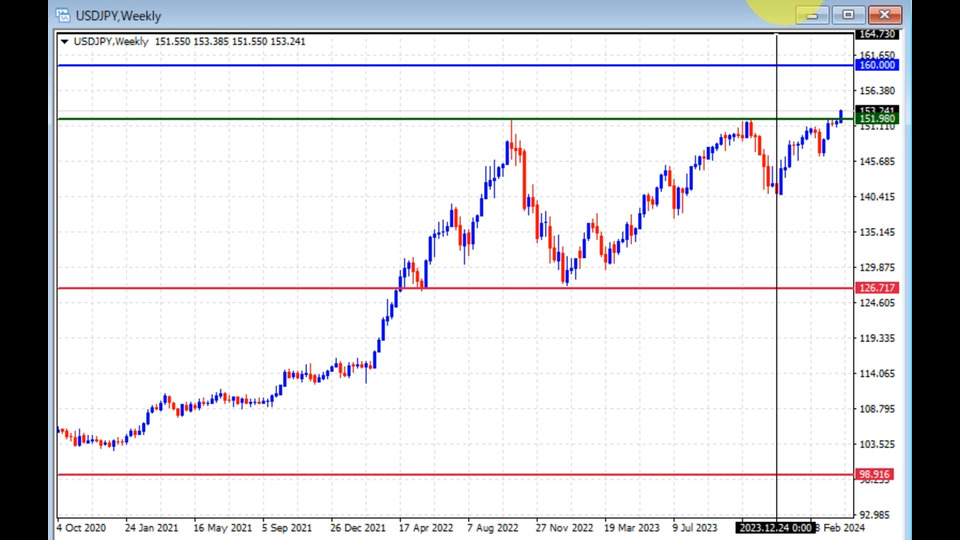Screen dimensions: 960x540
Task: Click the 27 Nov 2022 date label
Action: tap(564, 528)
